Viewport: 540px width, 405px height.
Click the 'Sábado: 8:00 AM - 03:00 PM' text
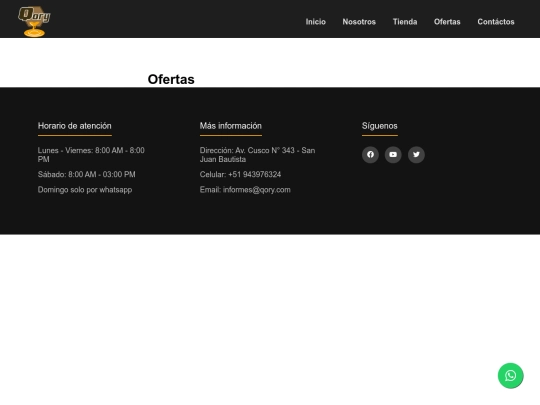(x=86, y=174)
